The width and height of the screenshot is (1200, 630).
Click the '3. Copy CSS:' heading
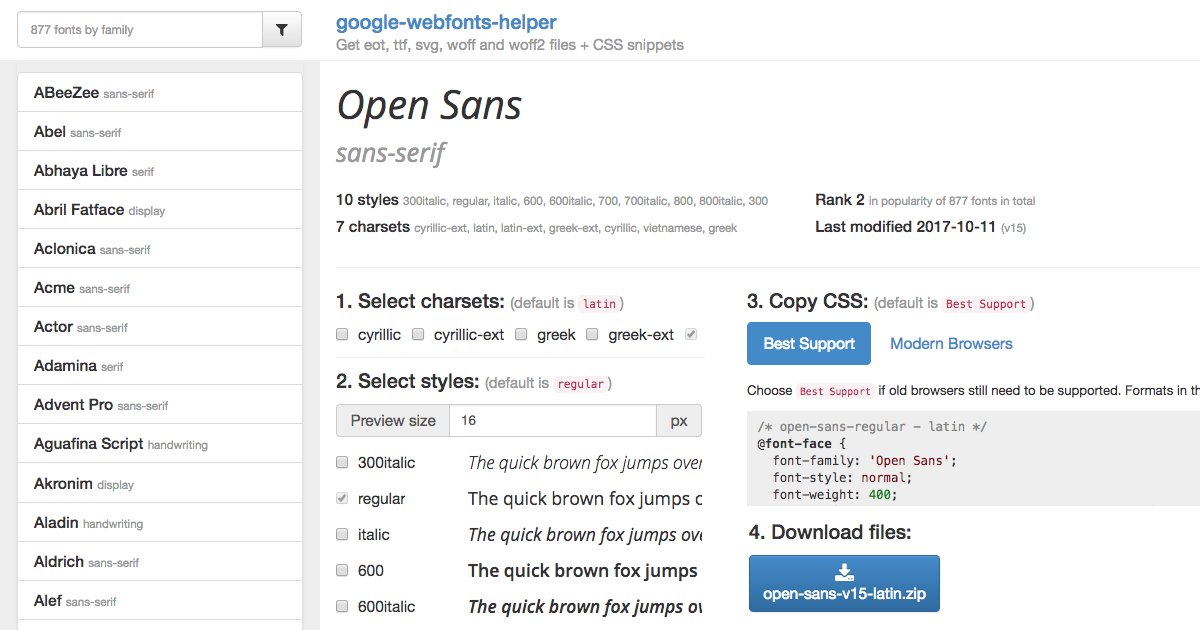pos(807,302)
